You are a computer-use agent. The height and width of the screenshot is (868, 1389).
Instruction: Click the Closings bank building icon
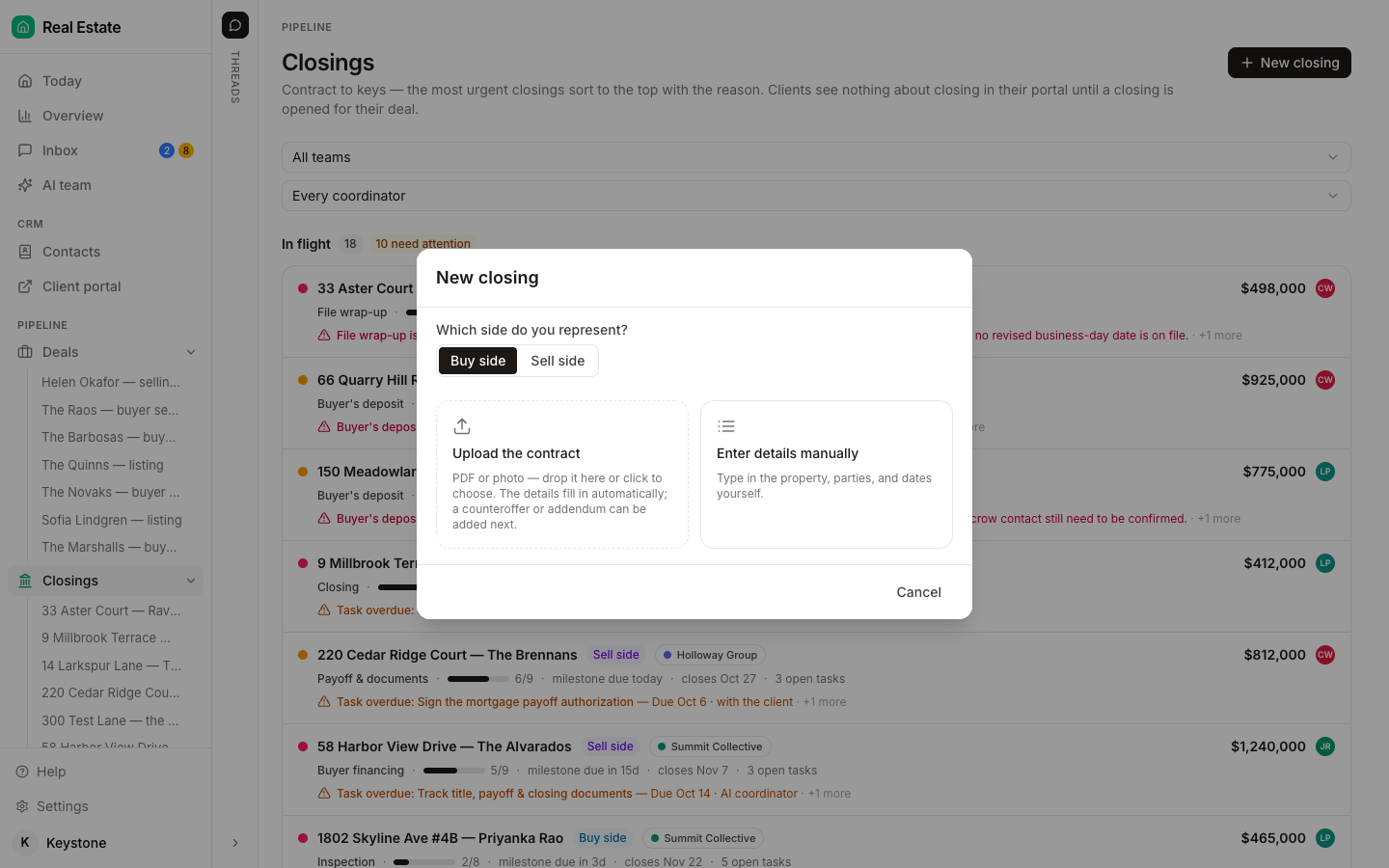coord(25,581)
